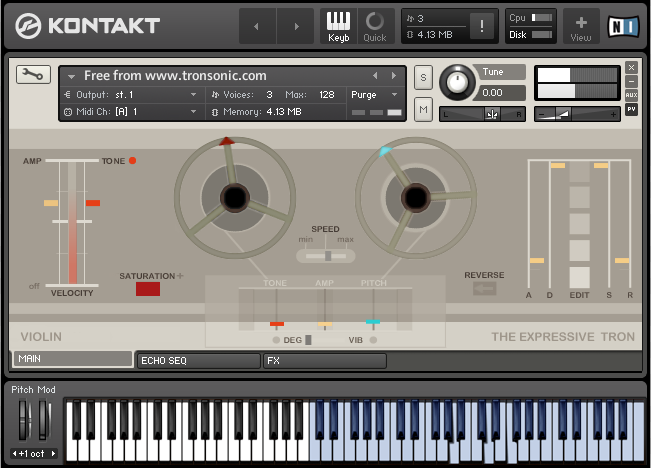This screenshot has height=468, width=651.
Task: Solo the instrument with S button
Action: point(423,77)
